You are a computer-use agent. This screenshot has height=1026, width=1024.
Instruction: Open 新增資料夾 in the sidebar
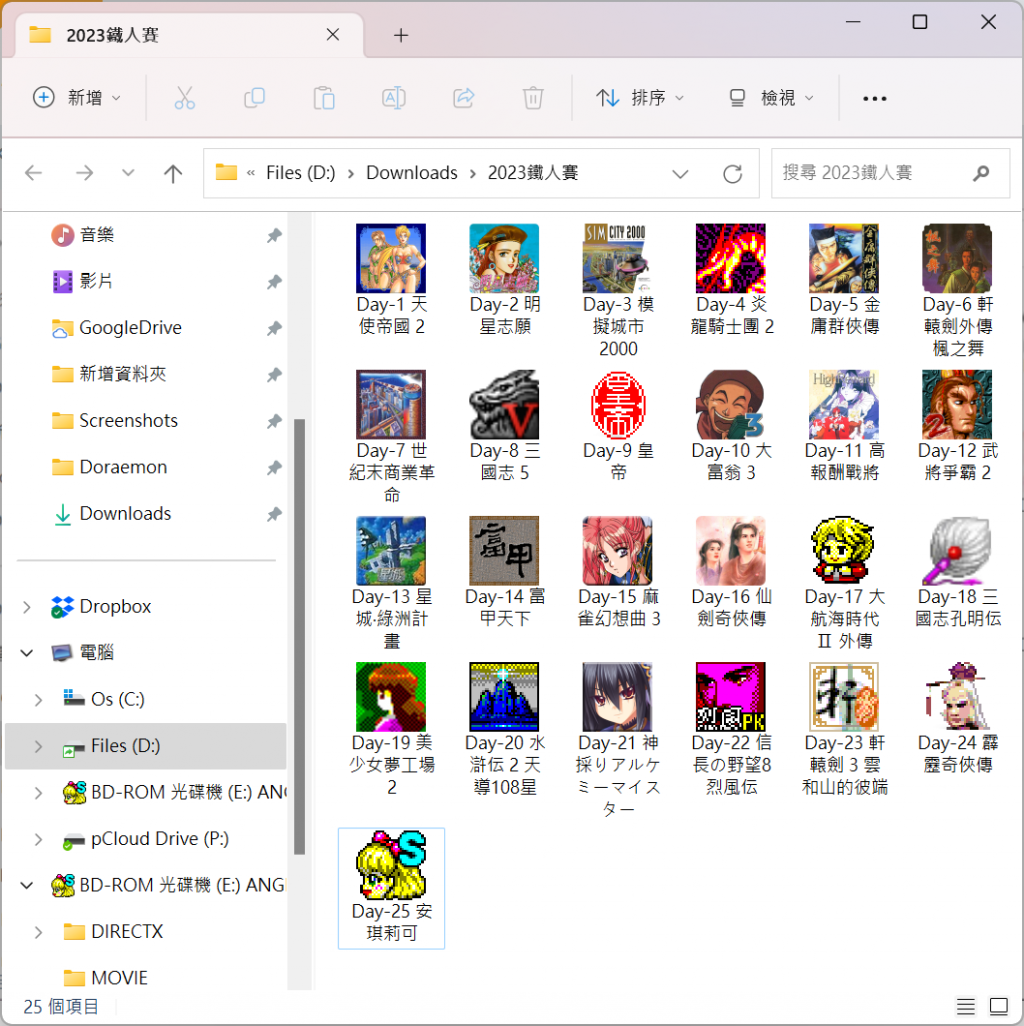(x=122, y=374)
